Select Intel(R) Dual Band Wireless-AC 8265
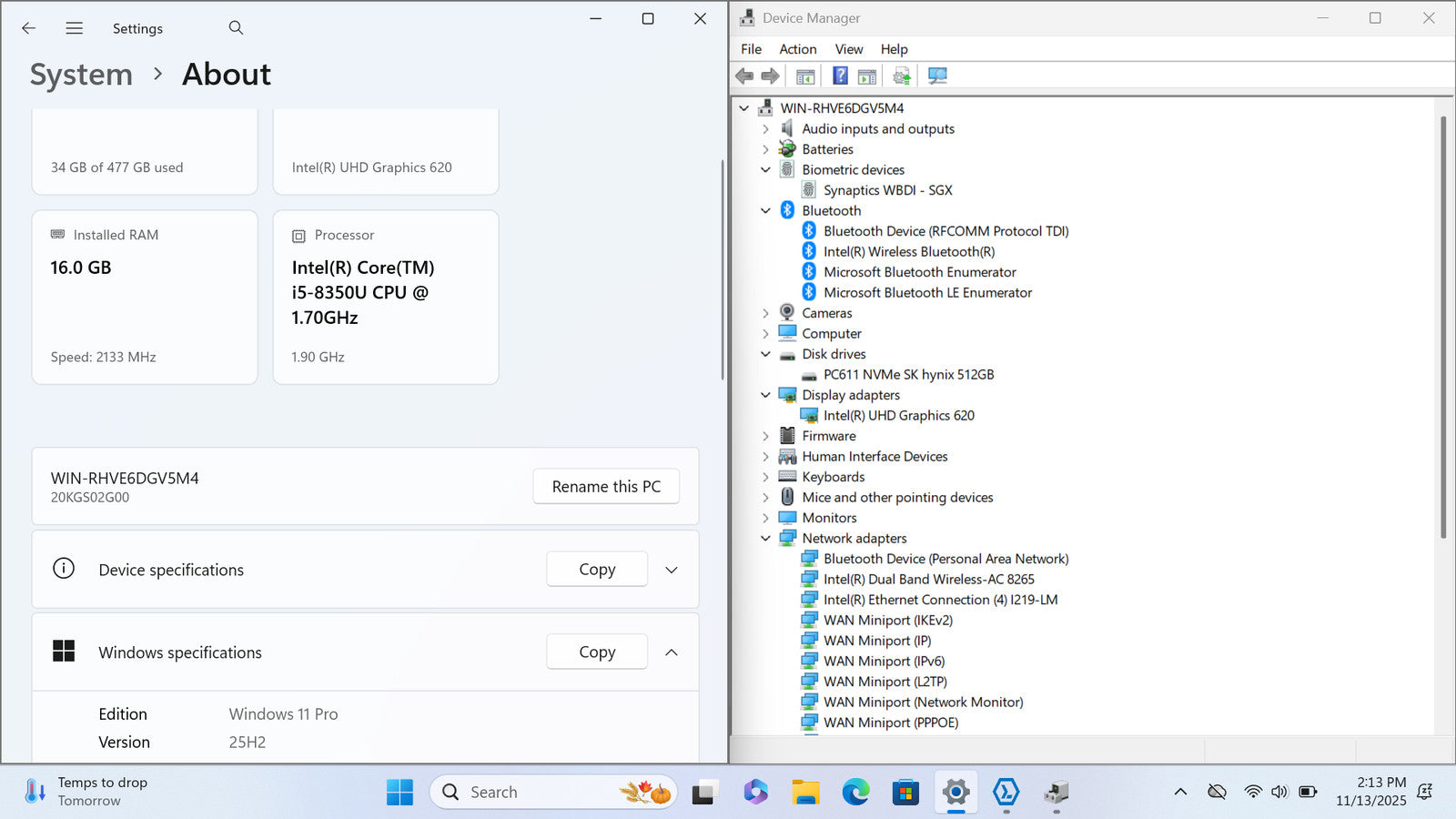Screen dimensions: 1456x819 pyautogui.click(x=928, y=580)
